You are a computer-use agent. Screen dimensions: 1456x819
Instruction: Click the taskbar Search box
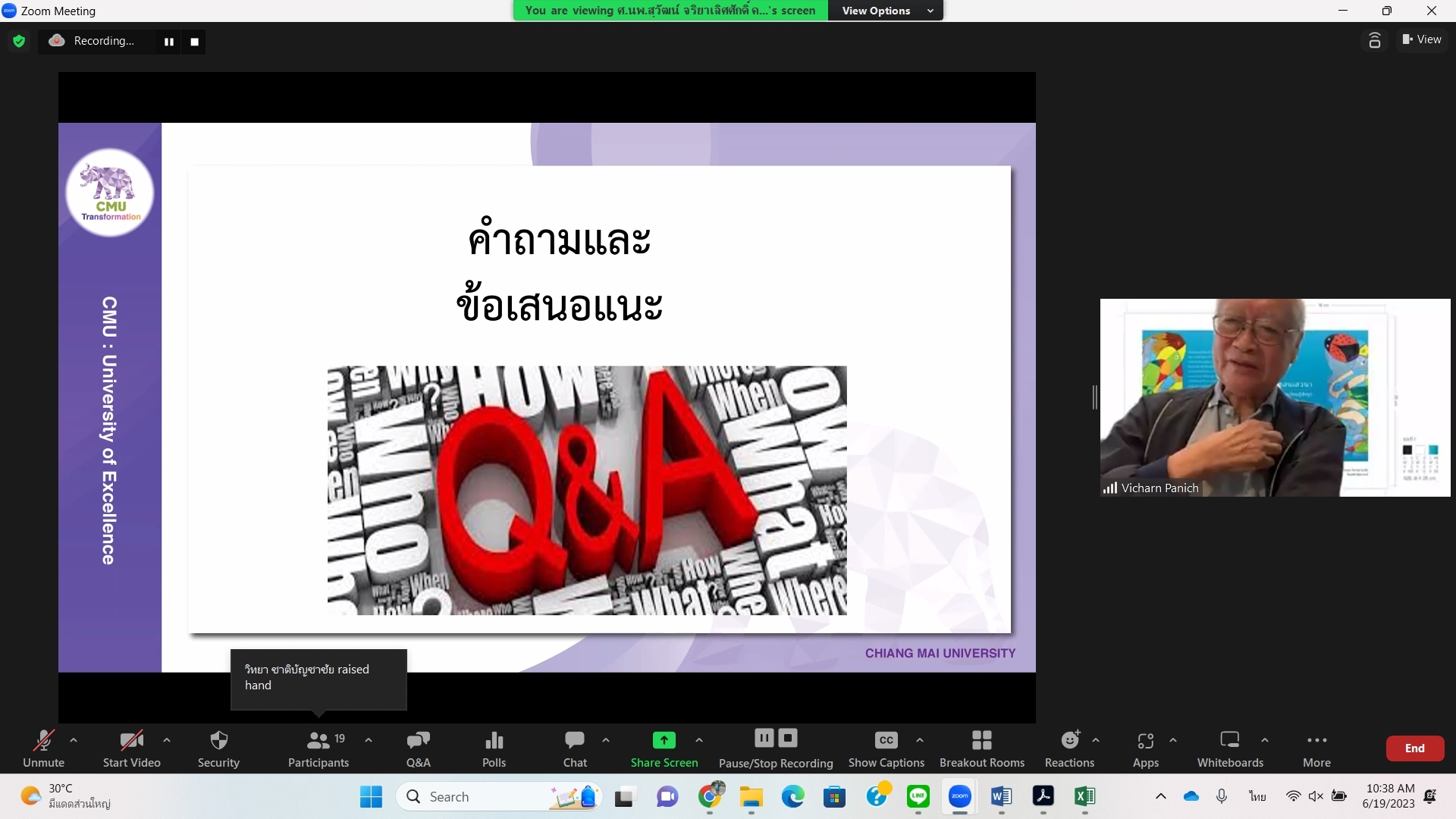pos(499,796)
